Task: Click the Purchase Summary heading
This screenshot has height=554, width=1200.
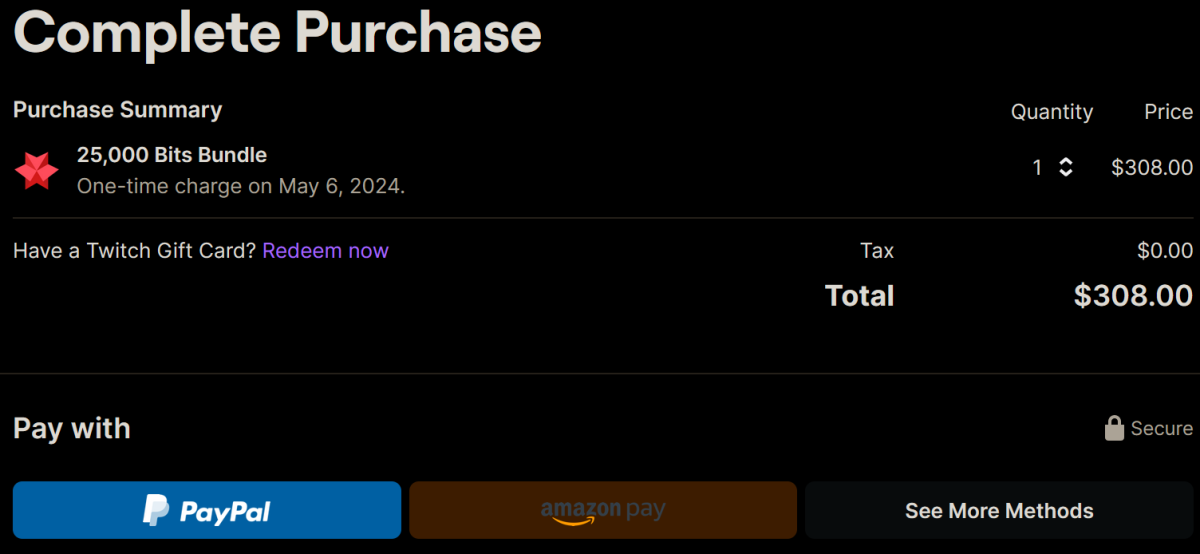Action: (118, 110)
